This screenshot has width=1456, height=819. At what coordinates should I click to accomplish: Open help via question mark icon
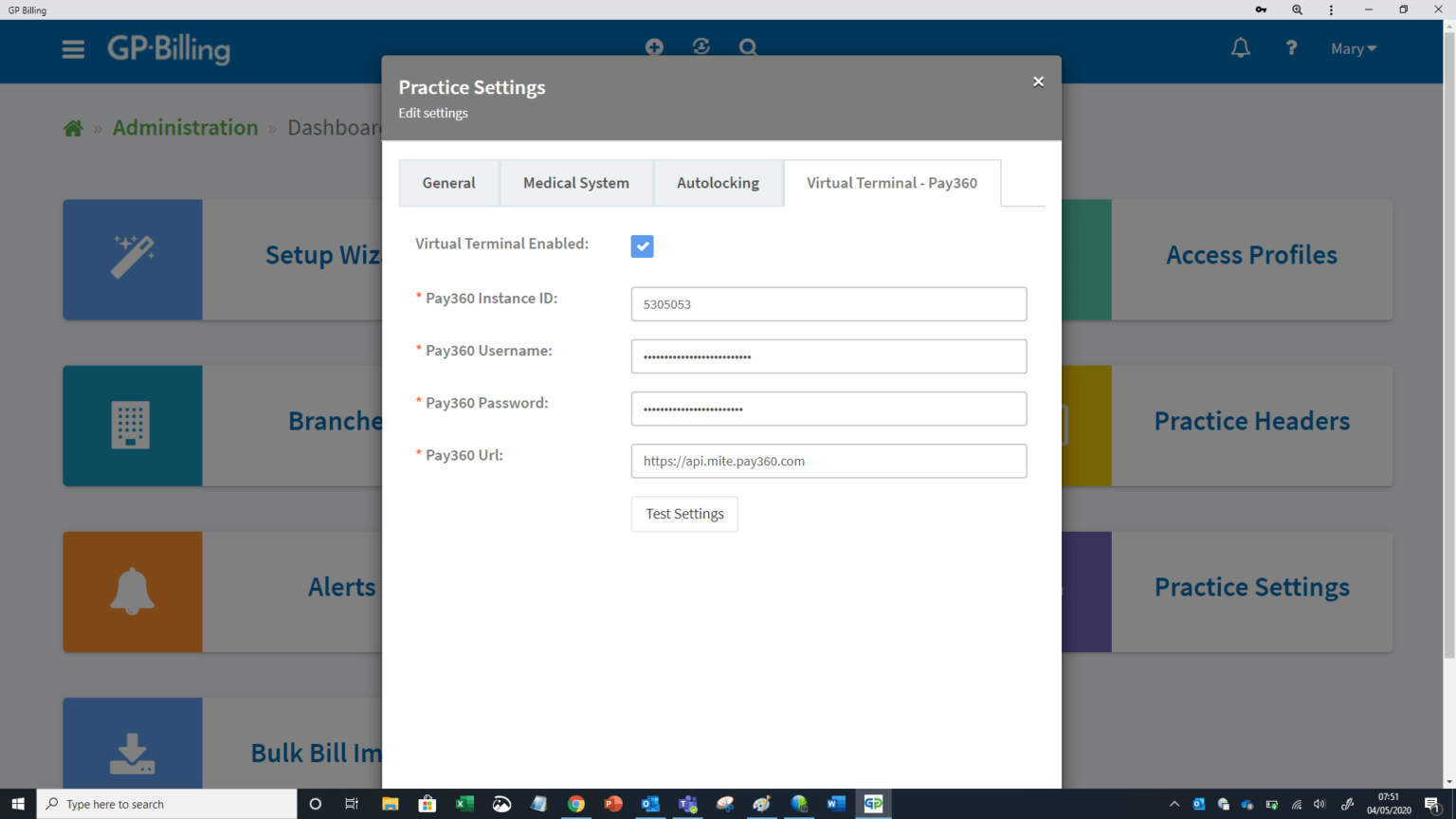(1291, 48)
